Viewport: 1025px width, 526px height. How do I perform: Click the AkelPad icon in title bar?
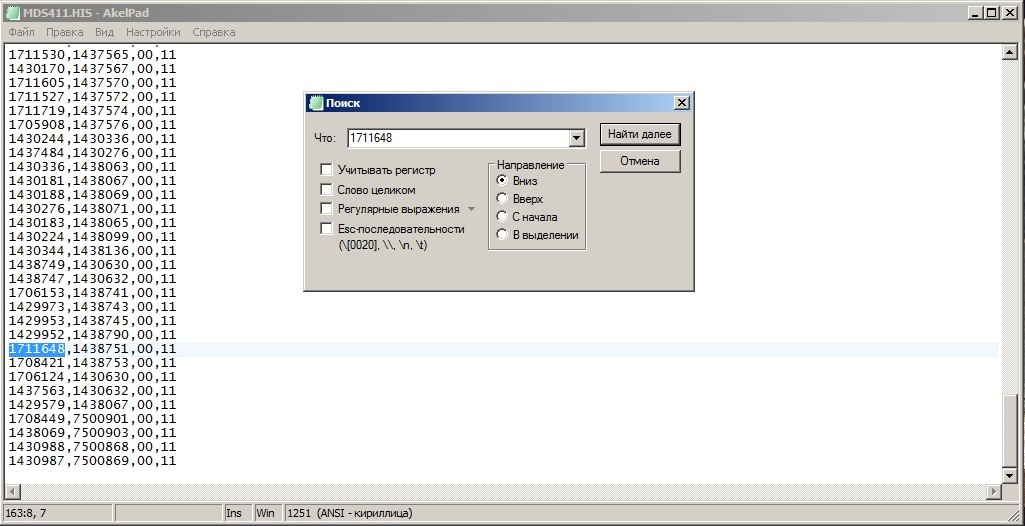point(13,13)
